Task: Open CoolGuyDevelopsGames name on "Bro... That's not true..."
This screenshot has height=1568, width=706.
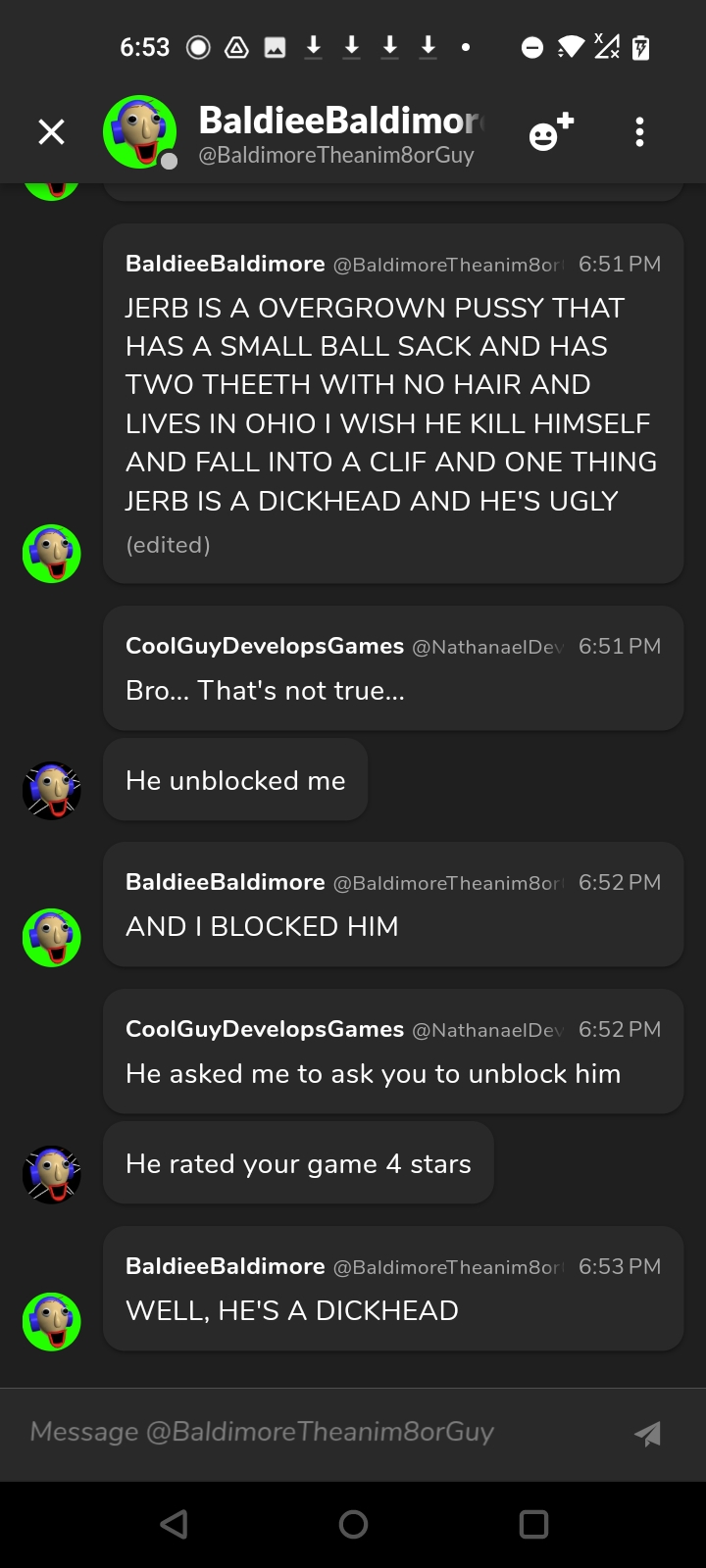Action: (265, 646)
